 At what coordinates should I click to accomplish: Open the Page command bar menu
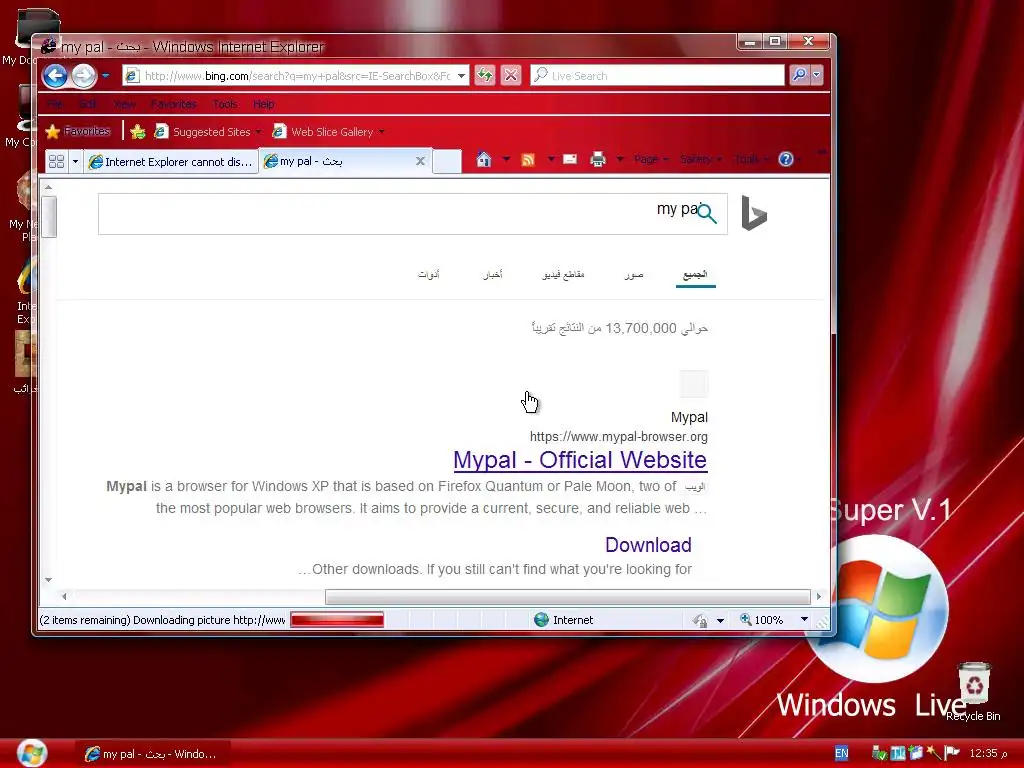pos(651,159)
